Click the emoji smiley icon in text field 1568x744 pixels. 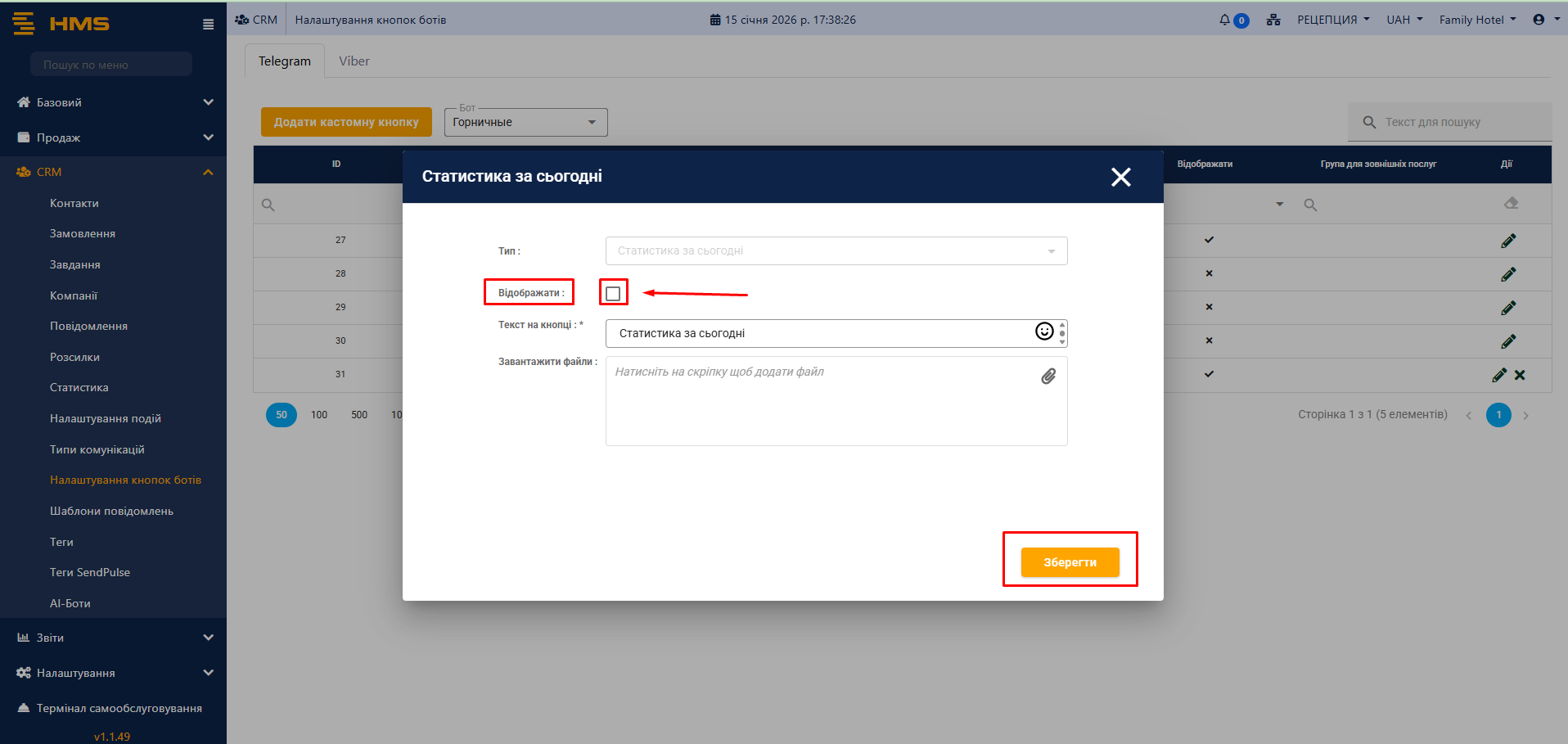[1044, 331]
